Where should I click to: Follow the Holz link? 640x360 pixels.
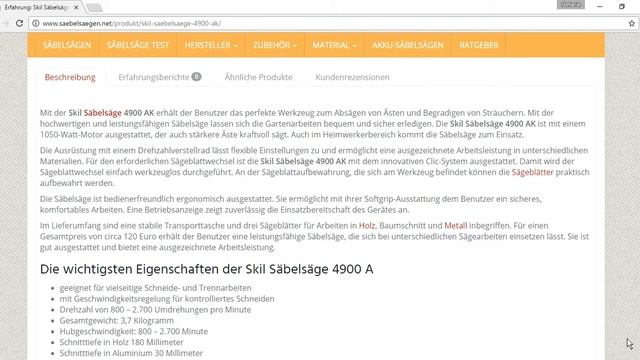tap(367, 225)
